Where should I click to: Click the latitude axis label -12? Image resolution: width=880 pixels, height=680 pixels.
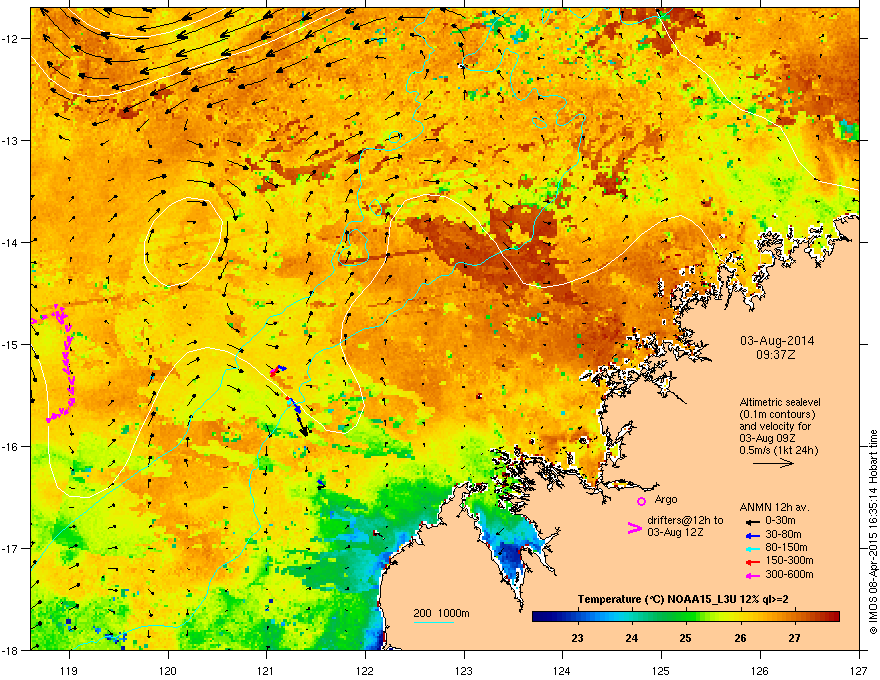tap(11, 38)
